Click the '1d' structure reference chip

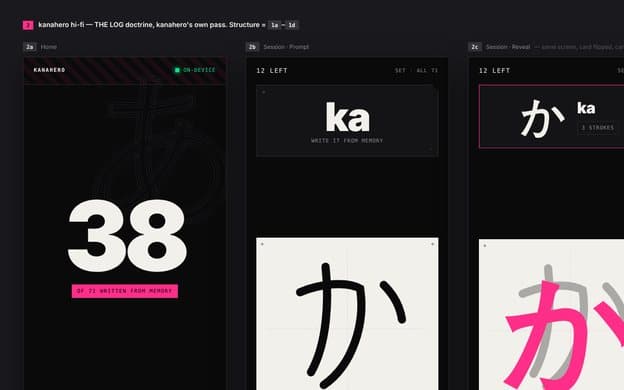292,25
